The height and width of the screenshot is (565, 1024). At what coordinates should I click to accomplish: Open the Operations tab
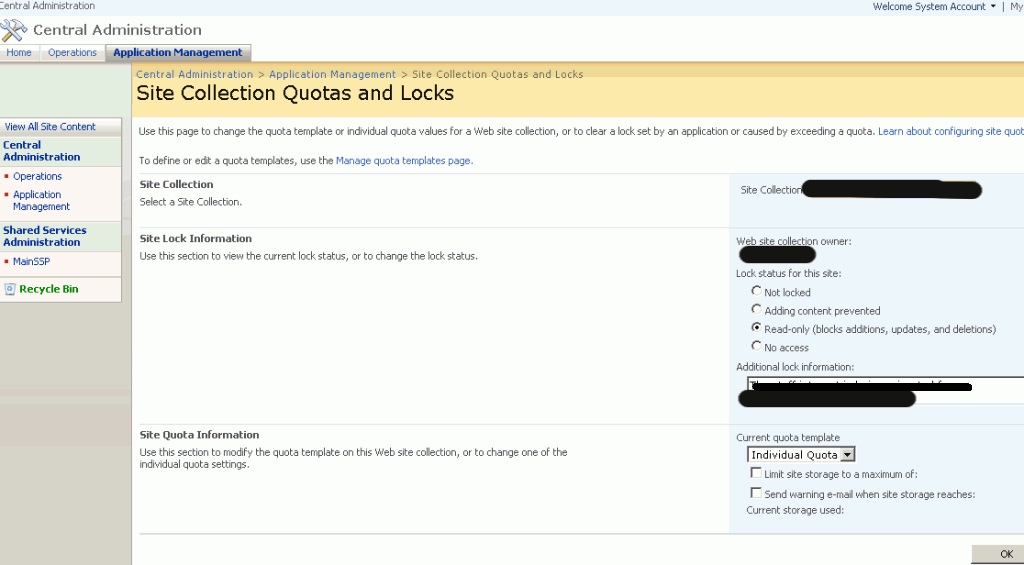point(72,53)
